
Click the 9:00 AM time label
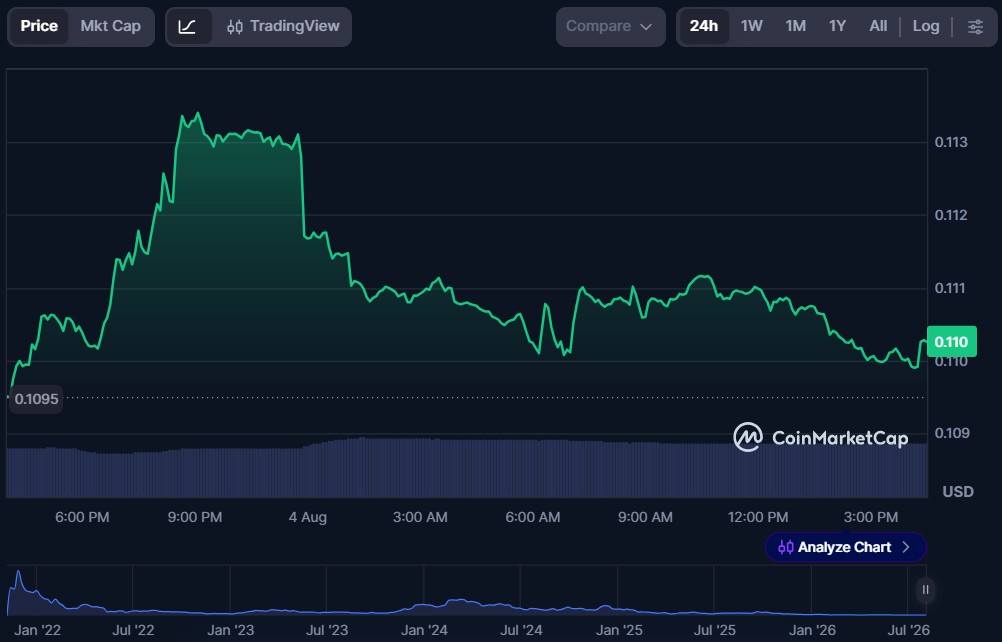click(645, 517)
